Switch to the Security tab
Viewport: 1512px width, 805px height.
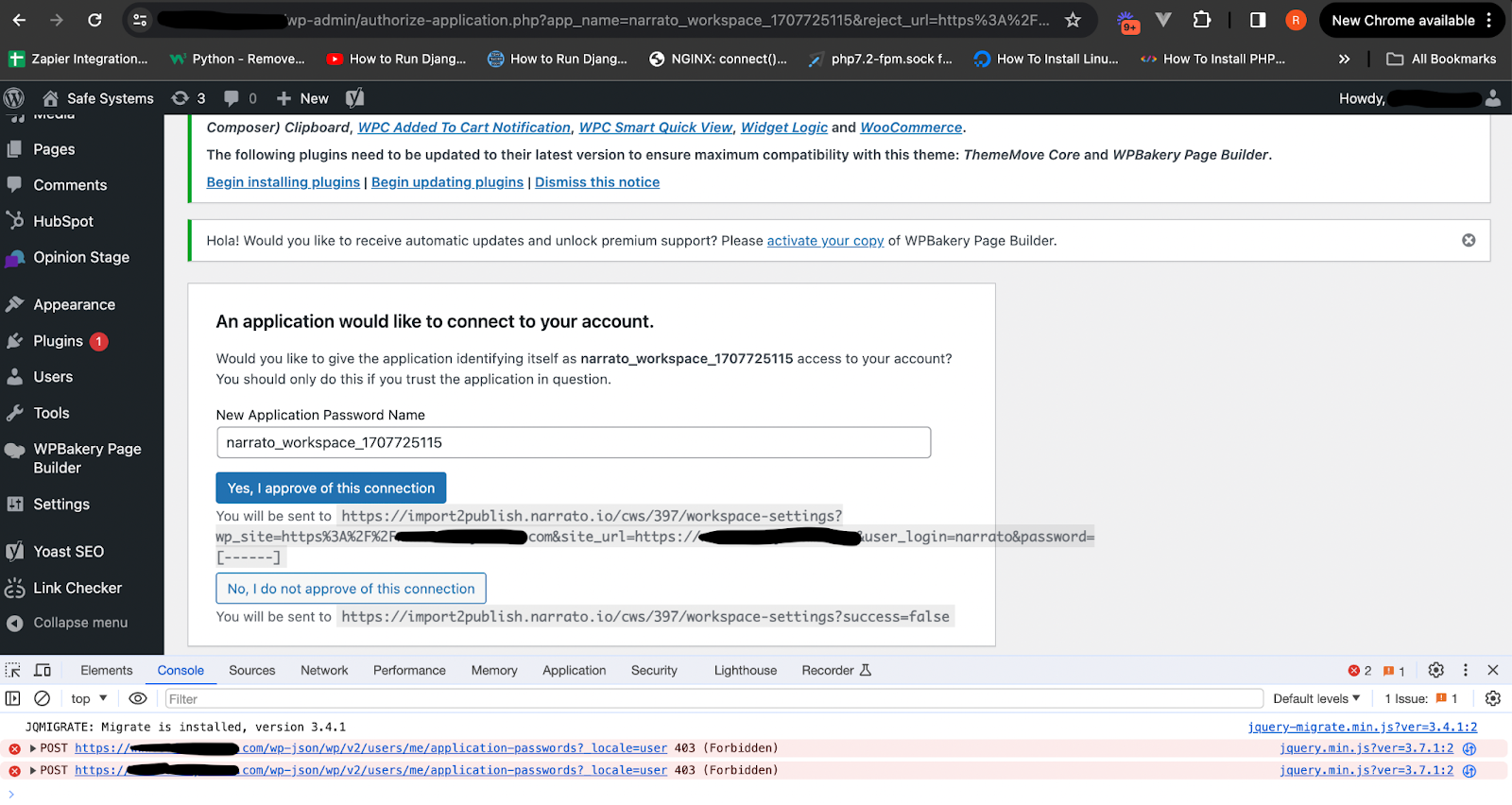coord(654,670)
